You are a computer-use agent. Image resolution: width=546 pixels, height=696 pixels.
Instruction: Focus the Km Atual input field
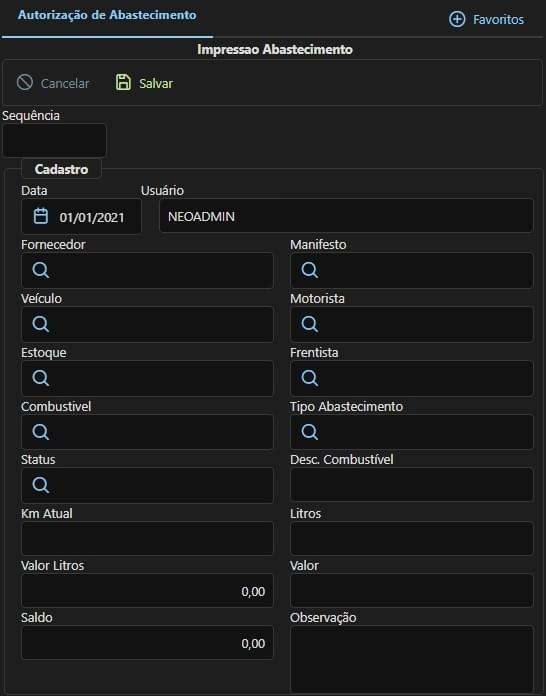click(x=147, y=538)
